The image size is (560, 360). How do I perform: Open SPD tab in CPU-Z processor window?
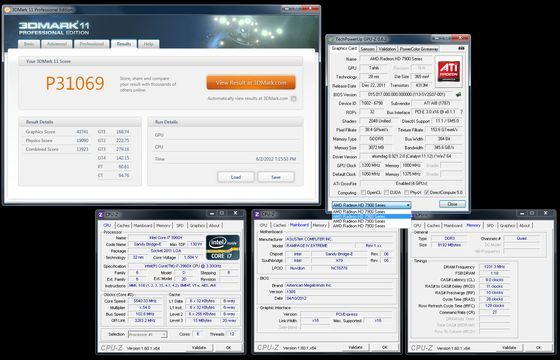tap(180, 225)
